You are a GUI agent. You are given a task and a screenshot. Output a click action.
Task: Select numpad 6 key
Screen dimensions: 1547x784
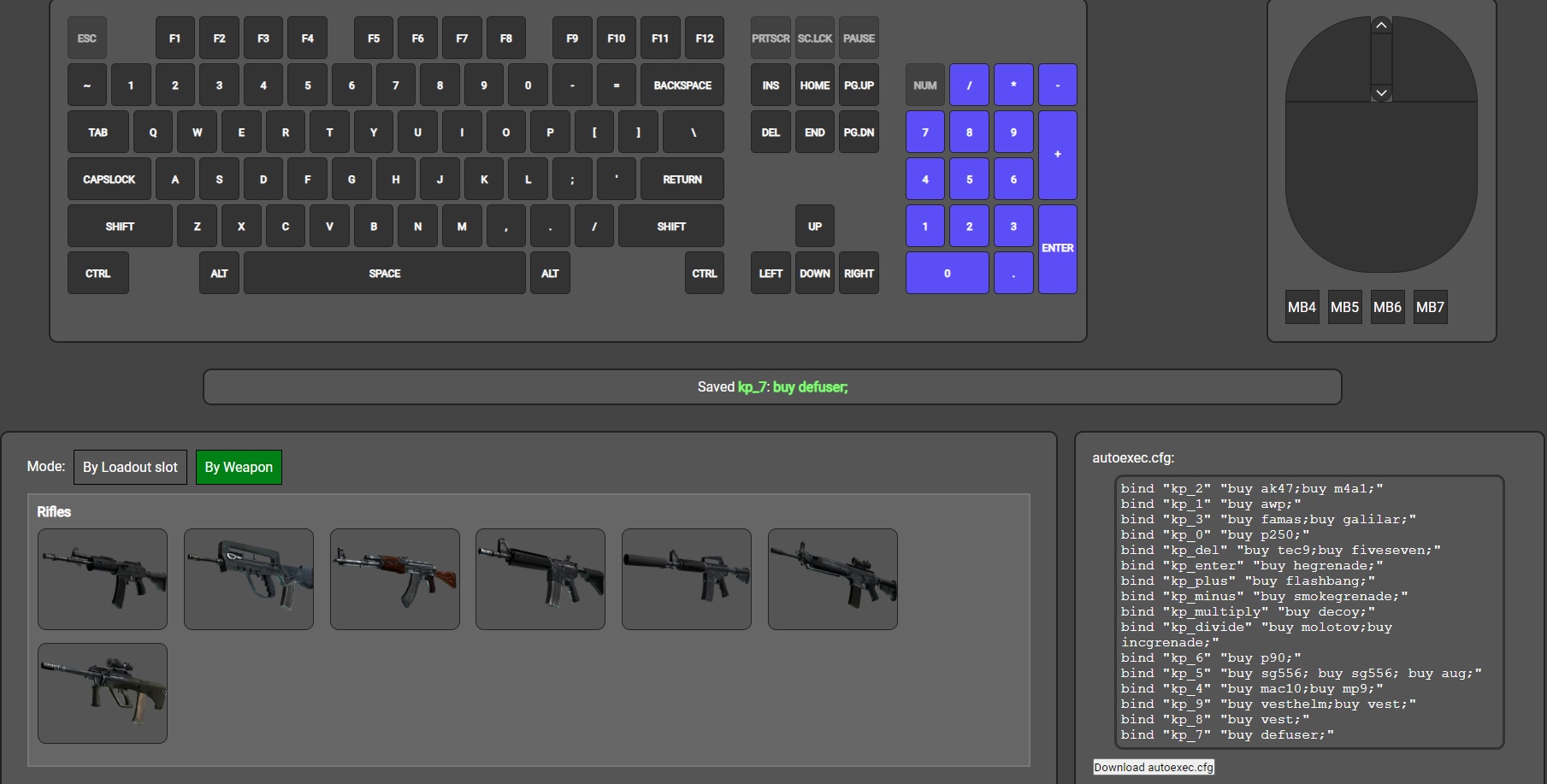tap(1013, 180)
